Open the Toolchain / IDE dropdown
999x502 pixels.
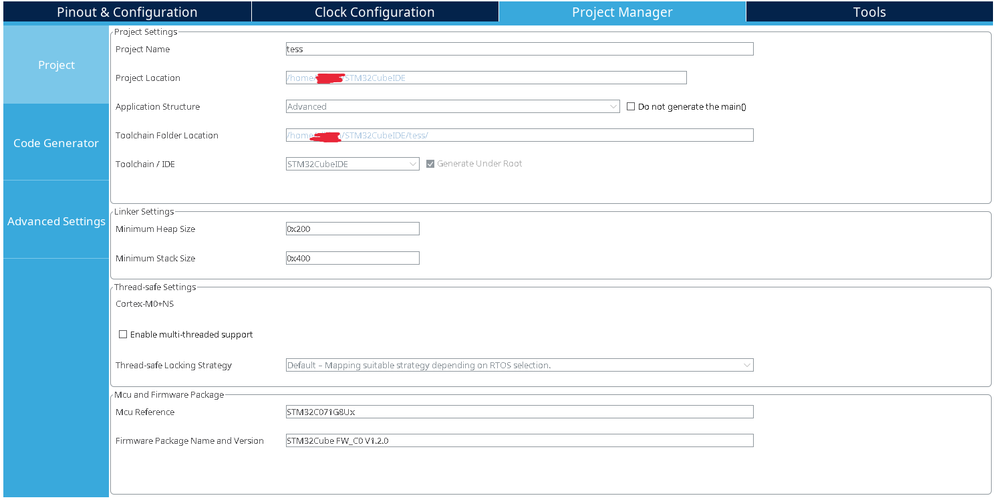tap(352, 164)
